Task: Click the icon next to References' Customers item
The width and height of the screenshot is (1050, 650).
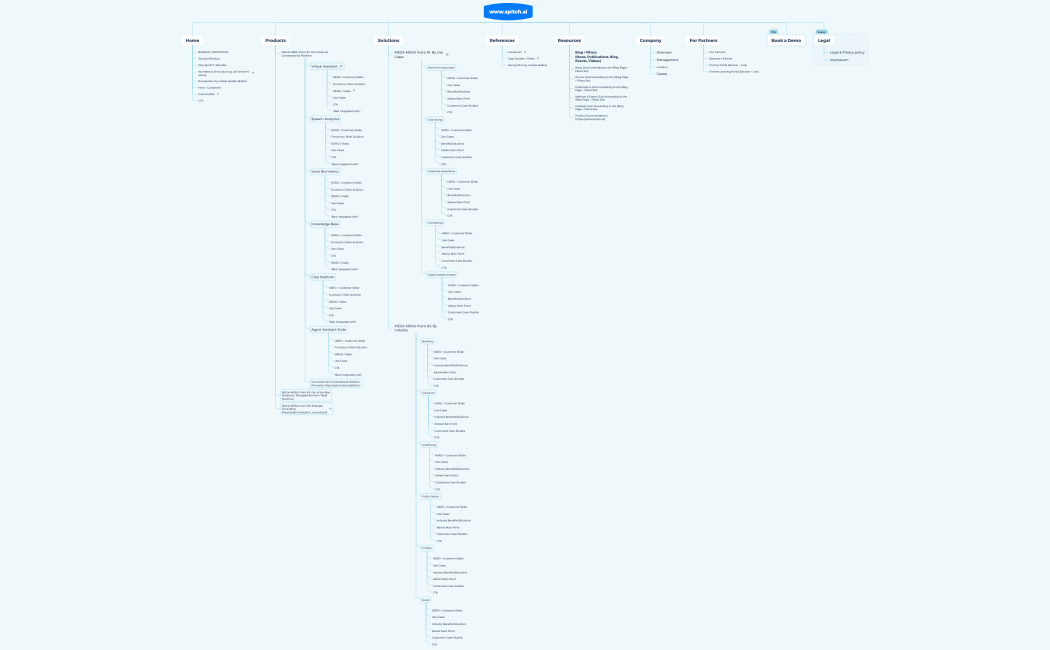Action: click(525, 52)
